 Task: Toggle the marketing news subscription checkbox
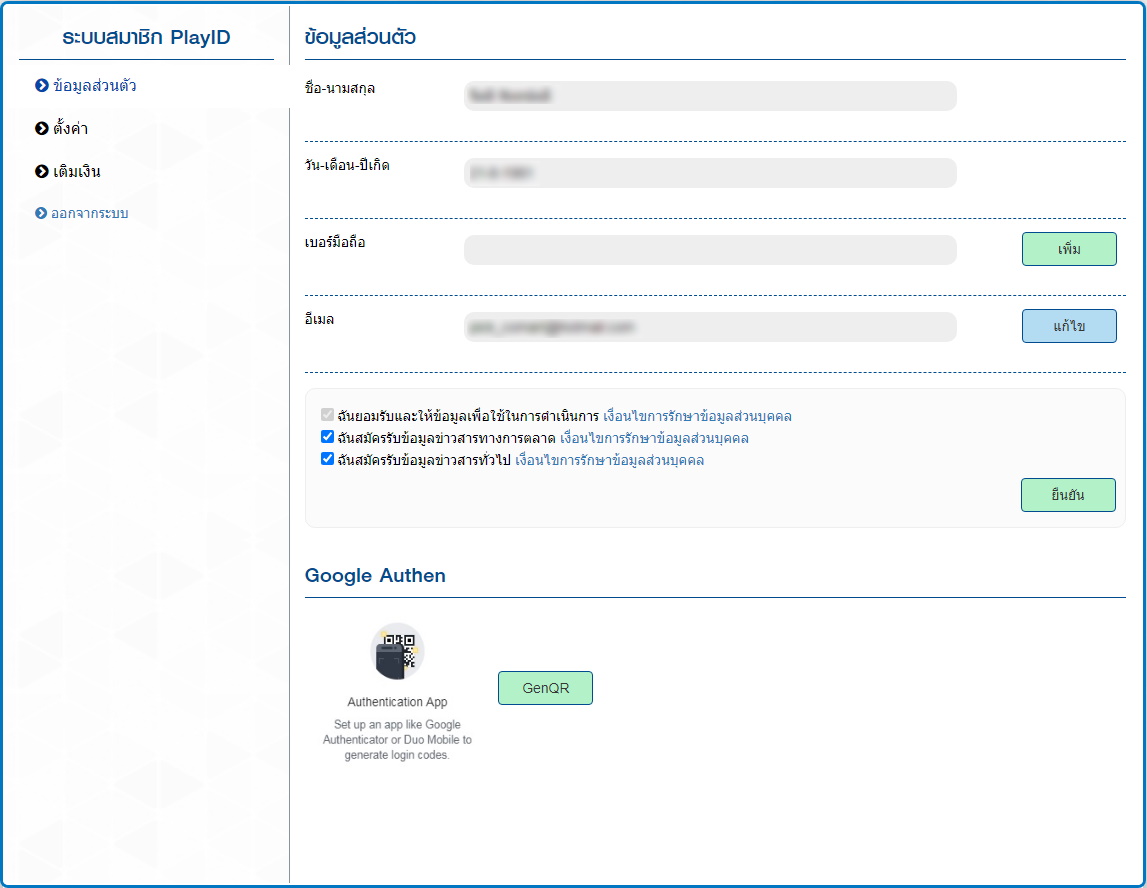327,437
